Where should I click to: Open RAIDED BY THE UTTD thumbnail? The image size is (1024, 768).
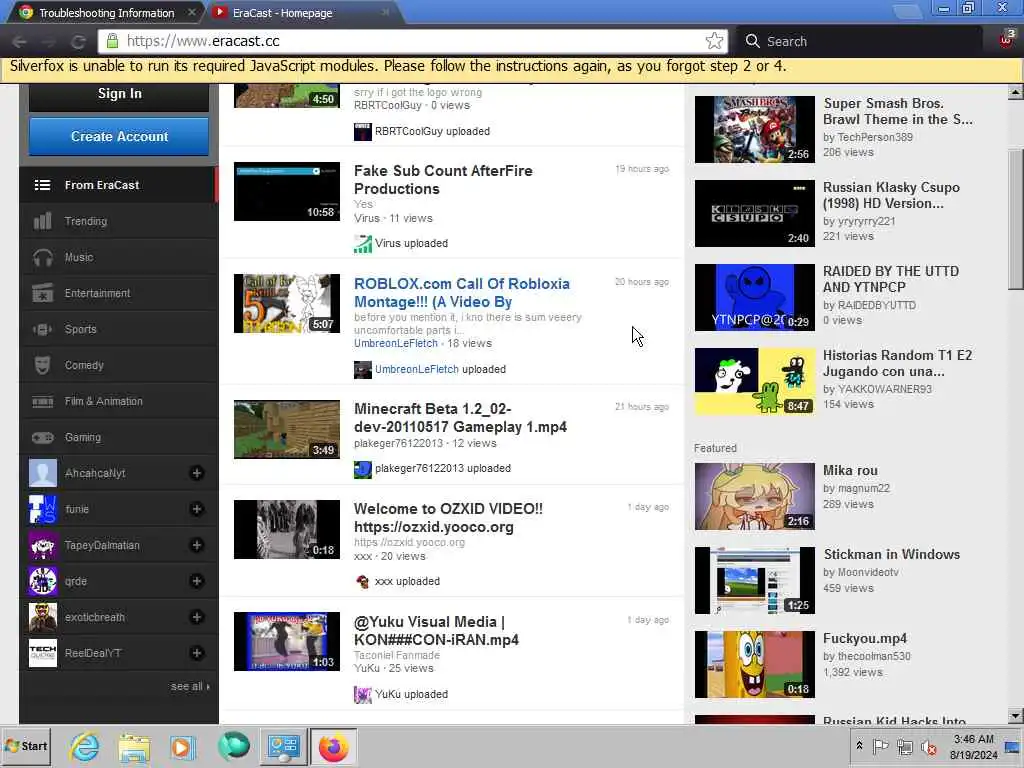point(754,297)
